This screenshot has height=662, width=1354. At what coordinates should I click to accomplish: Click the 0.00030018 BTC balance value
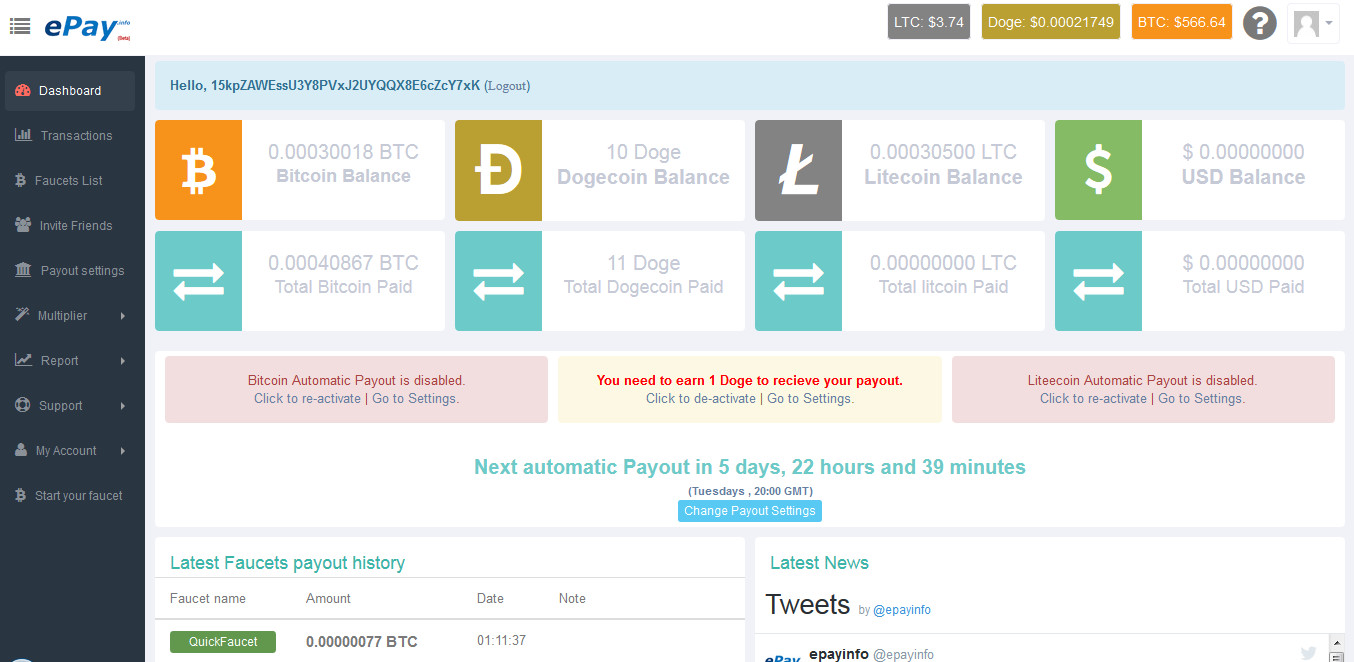(x=343, y=152)
